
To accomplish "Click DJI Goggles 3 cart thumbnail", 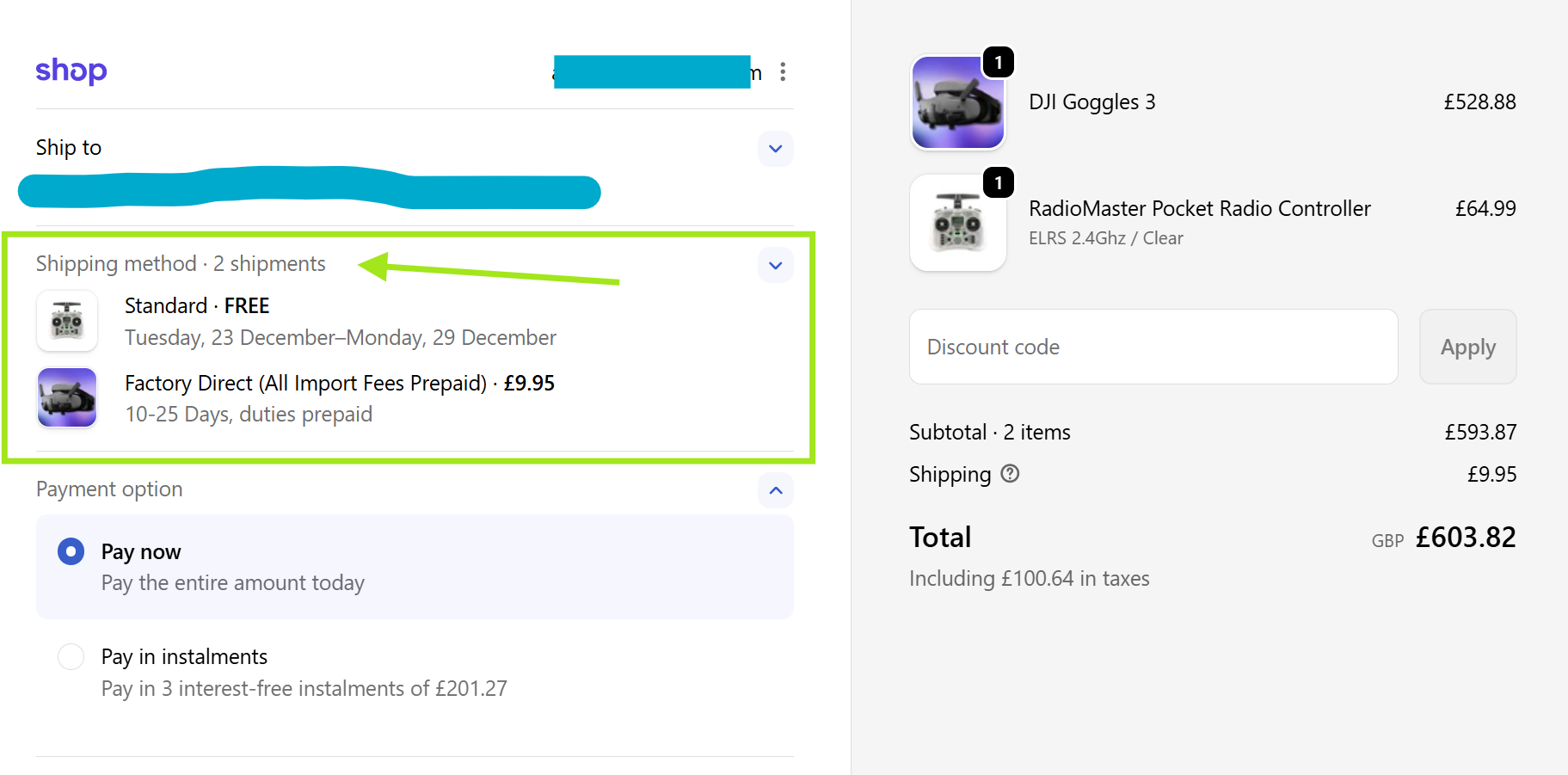I will [x=957, y=103].
